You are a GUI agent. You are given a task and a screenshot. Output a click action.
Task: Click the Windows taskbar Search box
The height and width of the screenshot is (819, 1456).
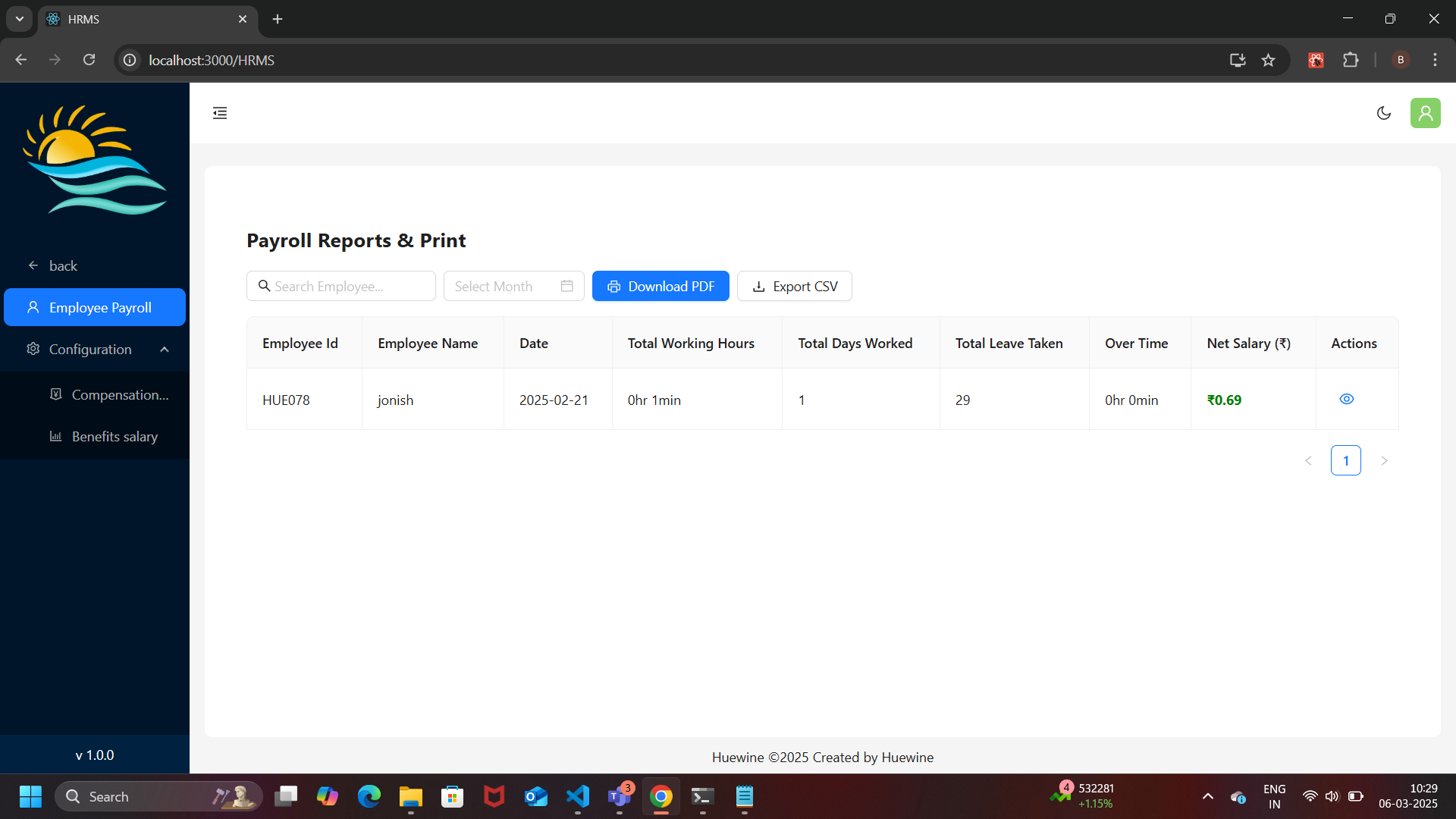pos(158,796)
